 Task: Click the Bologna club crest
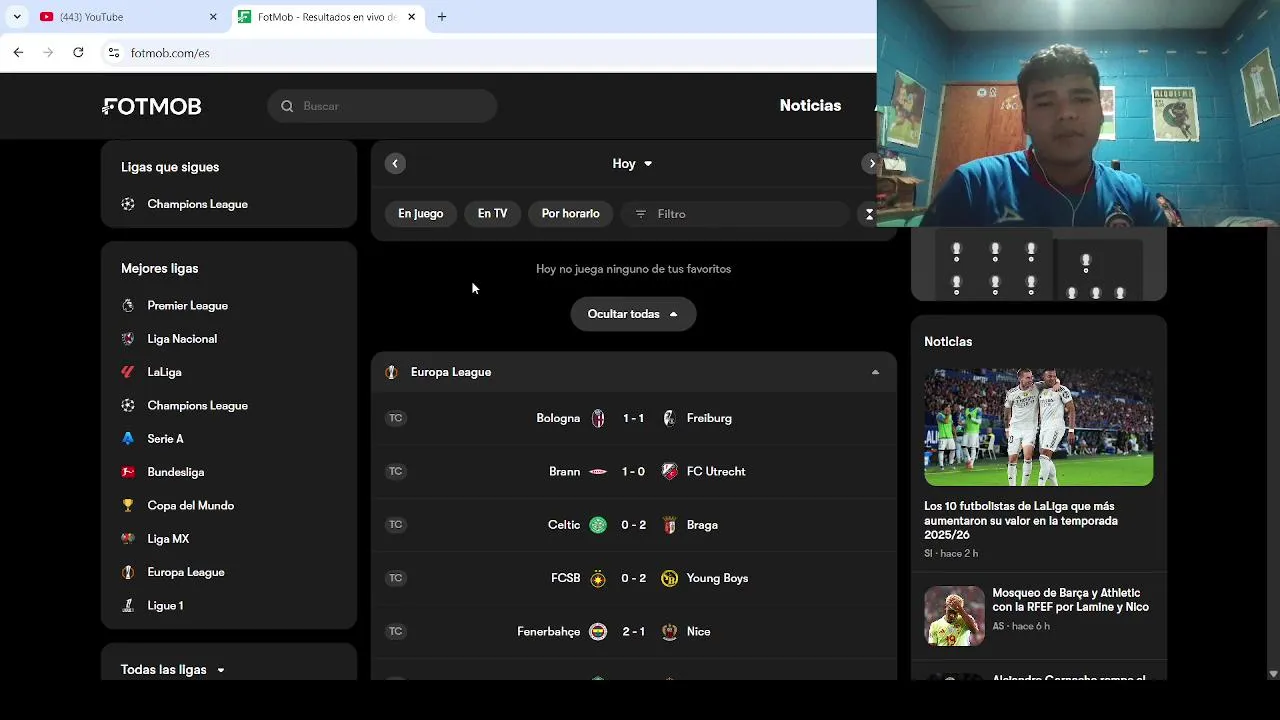pos(598,419)
